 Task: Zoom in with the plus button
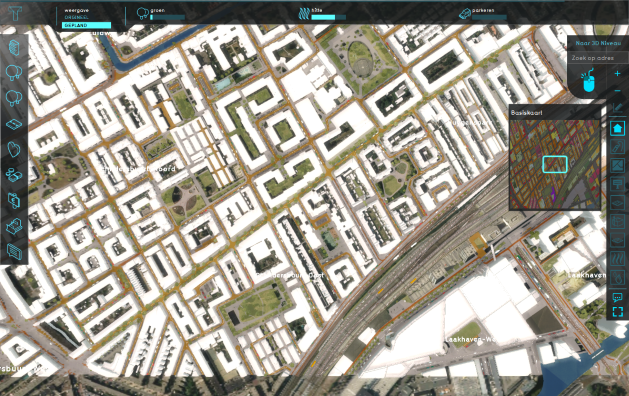617,73
